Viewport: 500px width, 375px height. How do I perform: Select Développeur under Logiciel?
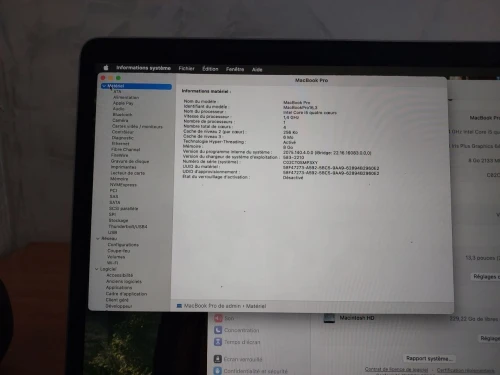[119, 306]
